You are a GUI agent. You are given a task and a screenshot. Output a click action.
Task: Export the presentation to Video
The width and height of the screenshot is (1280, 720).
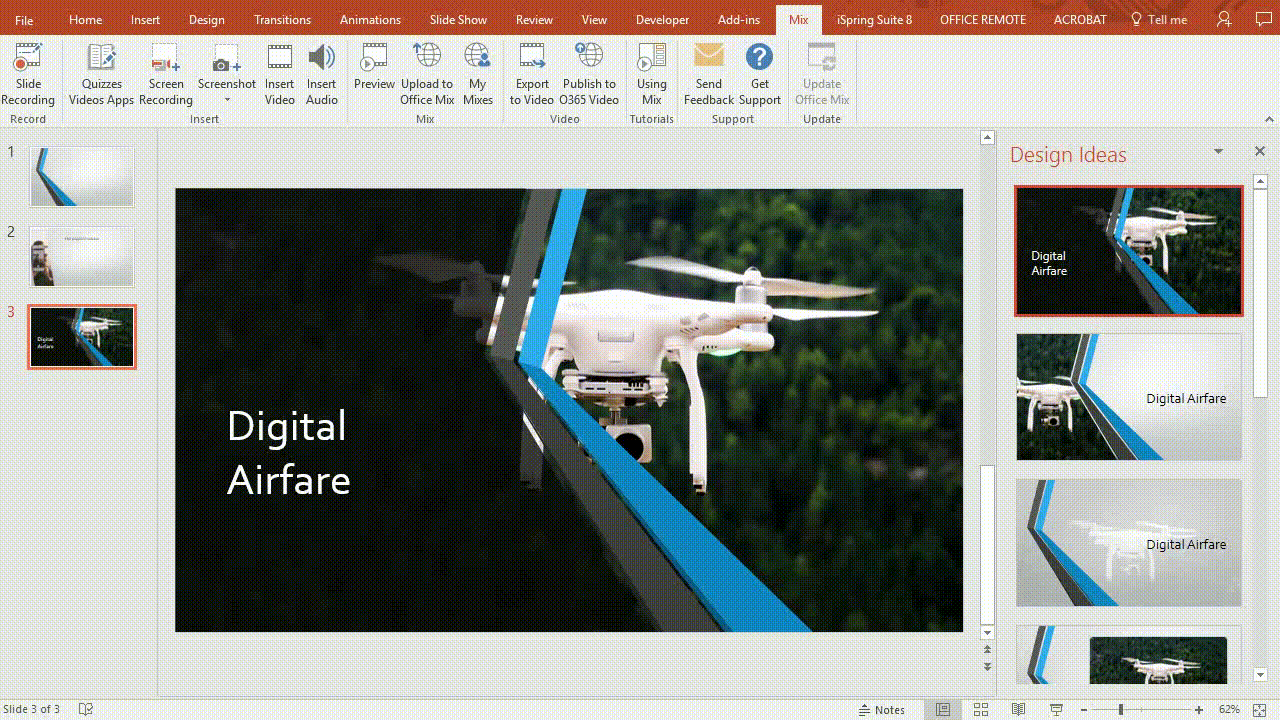tap(532, 70)
